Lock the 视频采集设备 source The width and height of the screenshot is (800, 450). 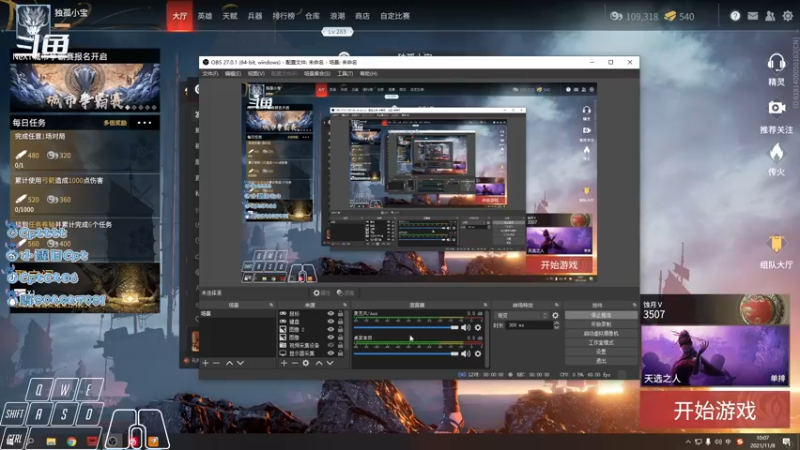[x=340, y=345]
